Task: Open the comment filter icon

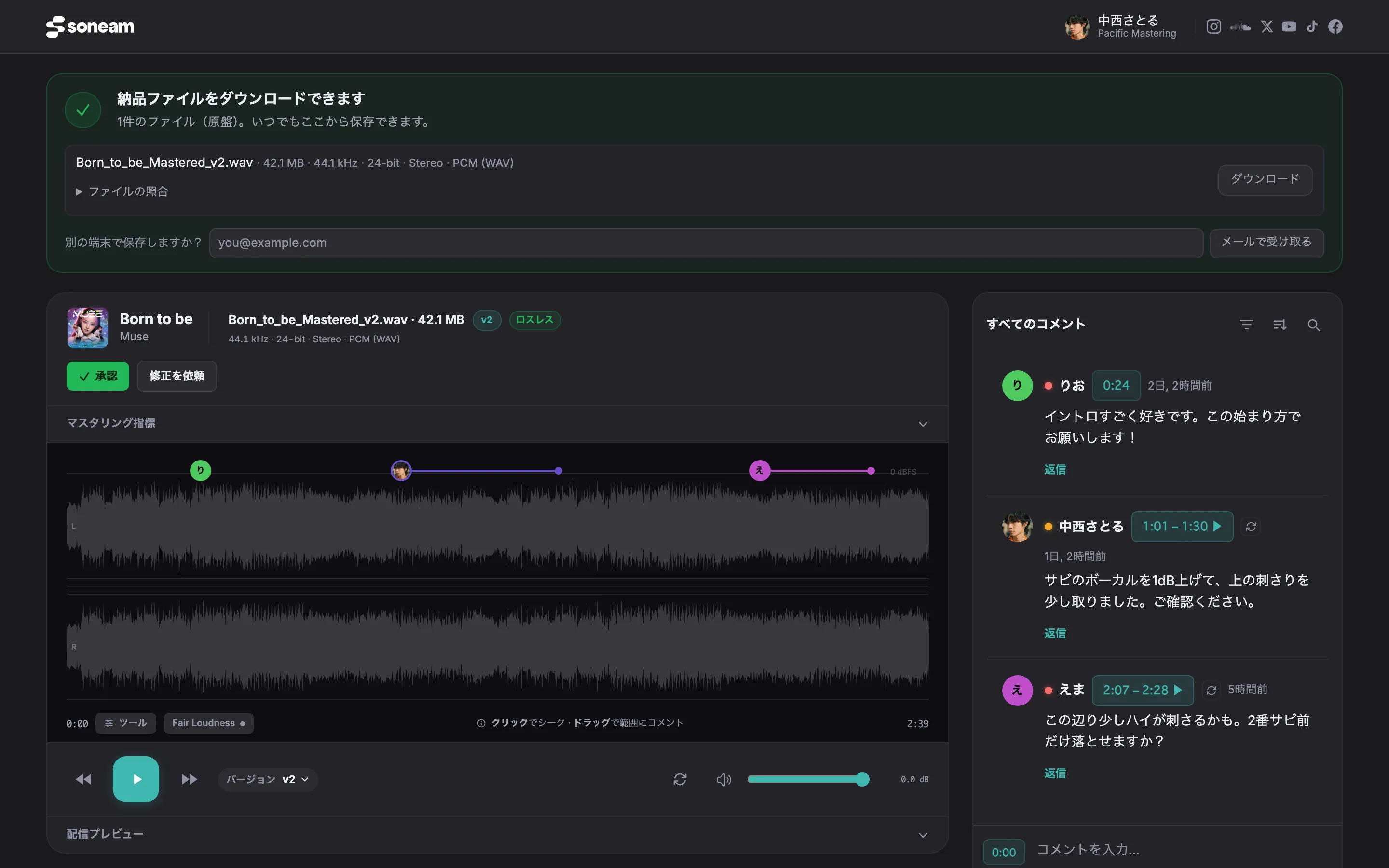Action: (1246, 325)
